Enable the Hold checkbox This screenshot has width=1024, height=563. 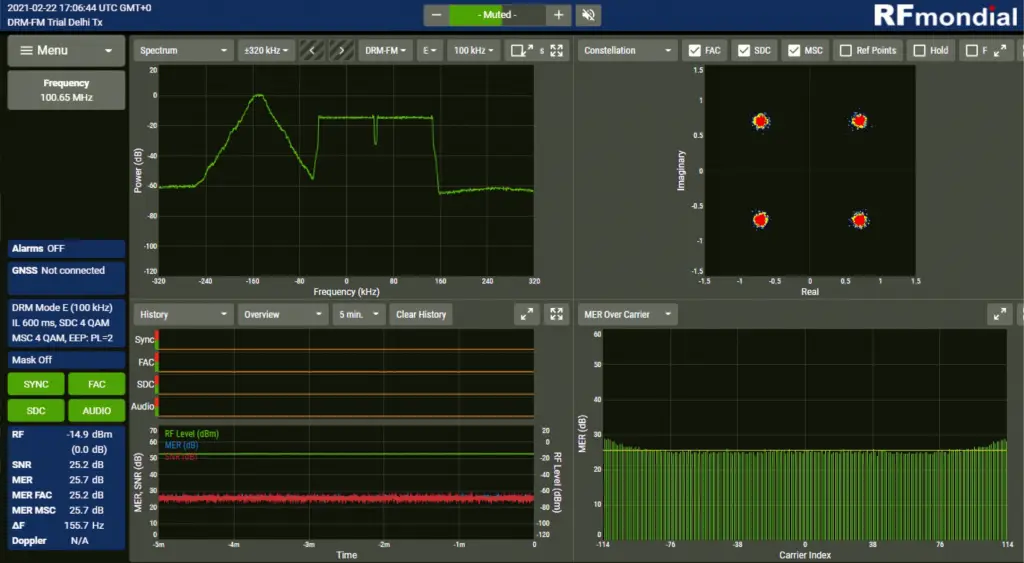coord(917,50)
